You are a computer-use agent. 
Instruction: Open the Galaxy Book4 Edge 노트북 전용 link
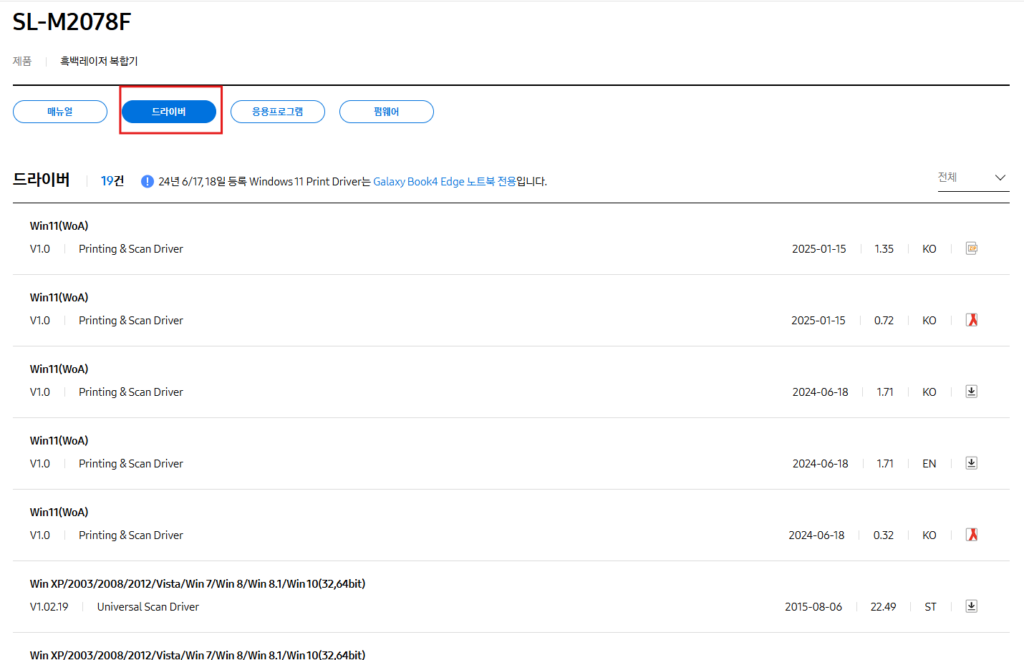444,181
